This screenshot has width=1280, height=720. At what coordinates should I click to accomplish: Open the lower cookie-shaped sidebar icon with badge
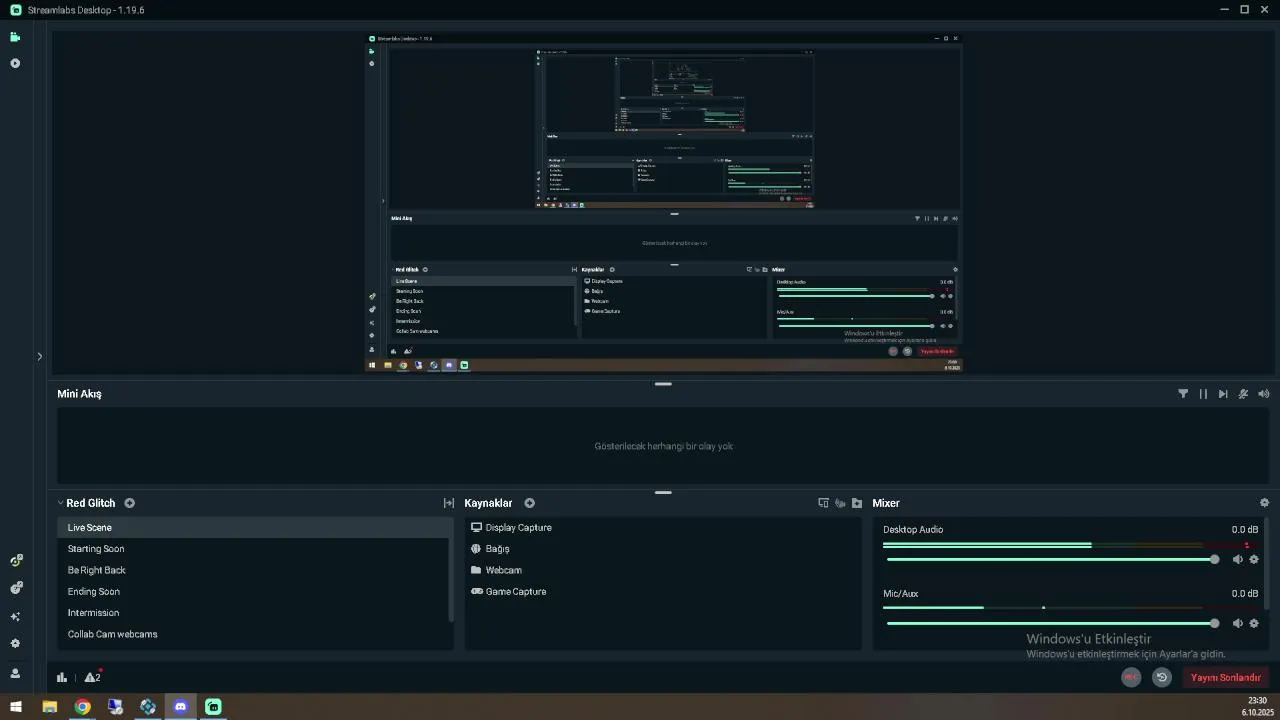pos(15,588)
